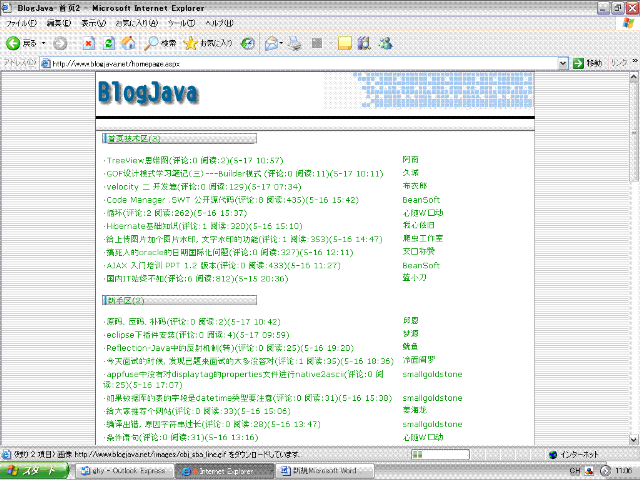The width and height of the screenshot is (640, 480).
Task: Click the first section header bar (3)
Action: 180,138
